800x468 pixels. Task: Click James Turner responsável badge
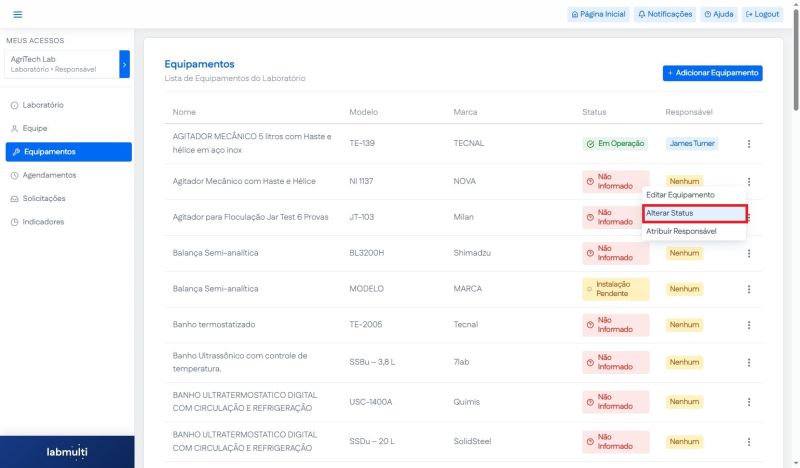point(692,144)
